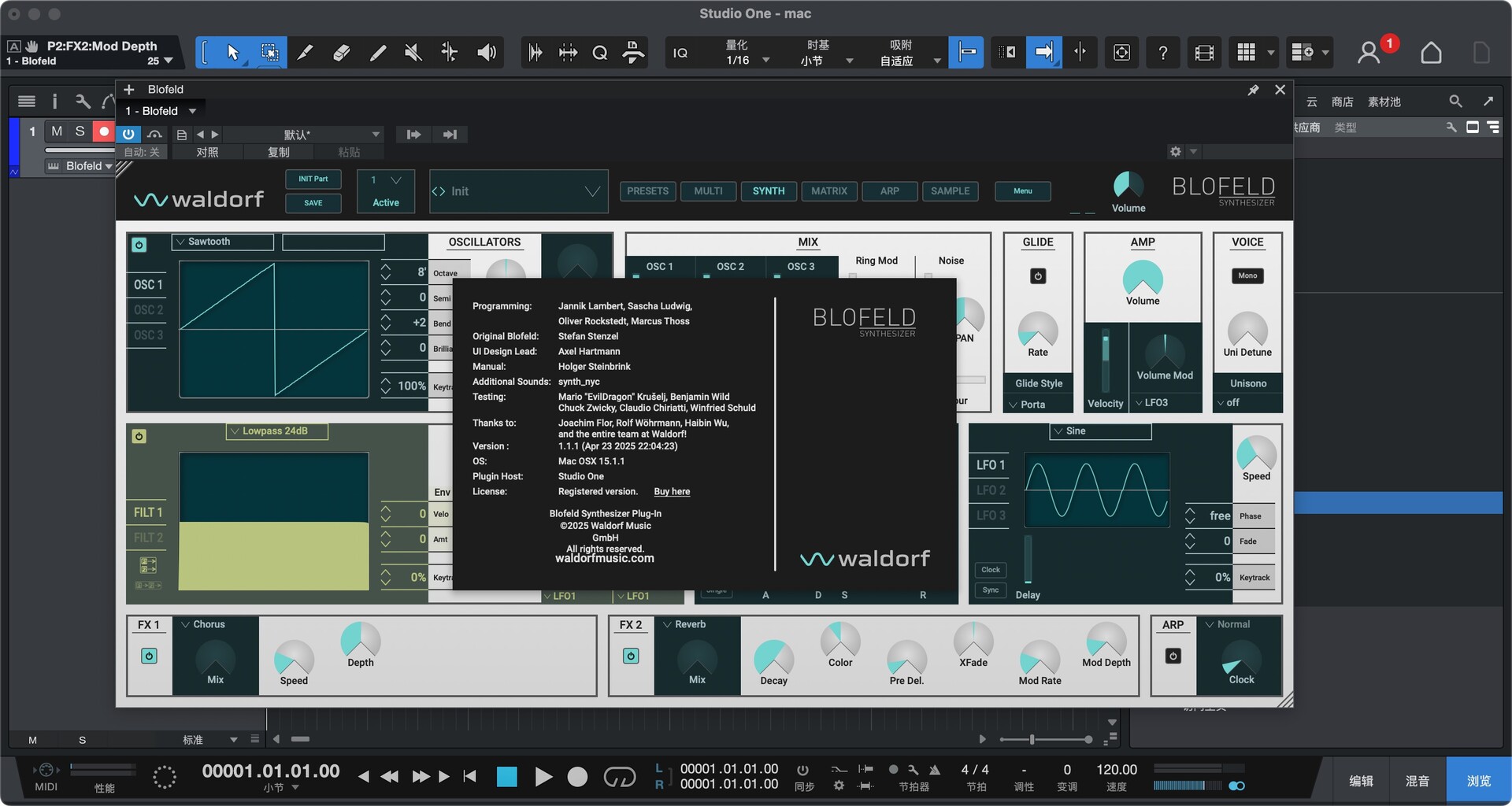Image resolution: width=1512 pixels, height=806 pixels.
Task: Select the Mute tool
Action: click(x=413, y=53)
